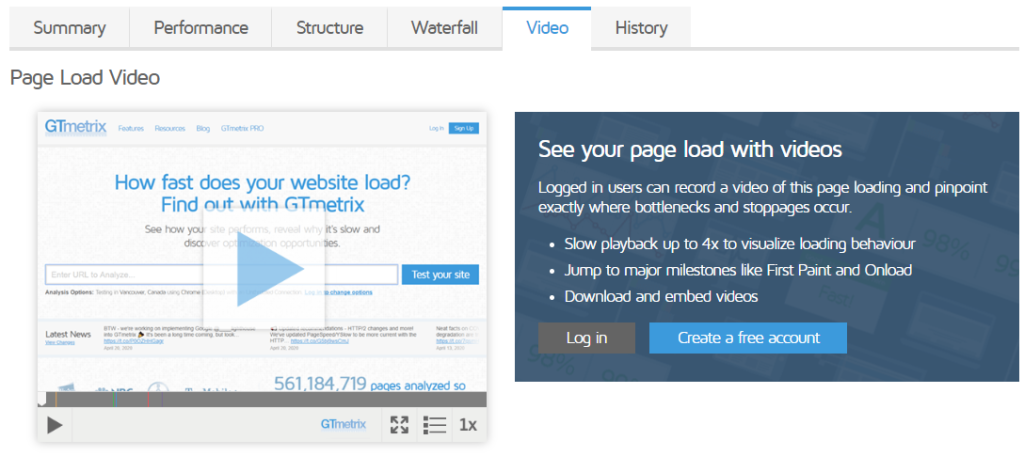The image size is (1024, 456).
Task: View the History tab
Action: click(x=641, y=28)
